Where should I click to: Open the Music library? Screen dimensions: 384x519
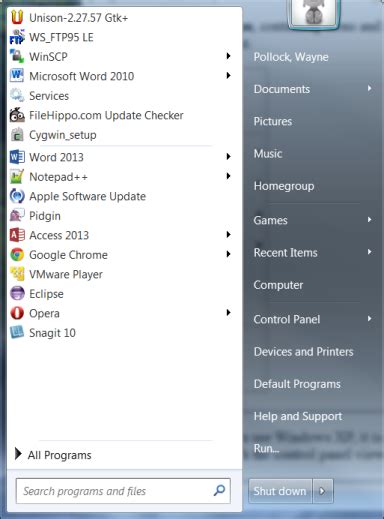click(x=268, y=154)
